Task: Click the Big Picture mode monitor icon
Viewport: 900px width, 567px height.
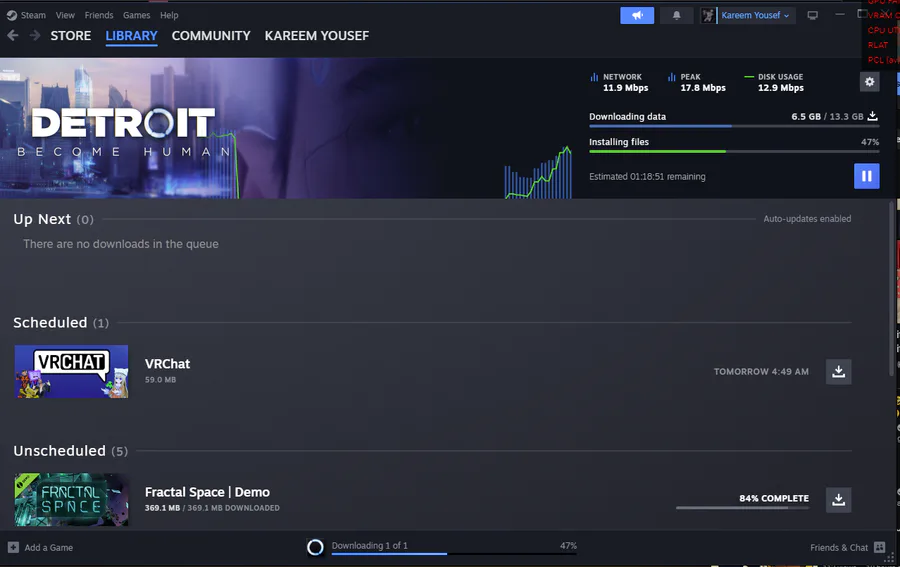Action: point(812,15)
